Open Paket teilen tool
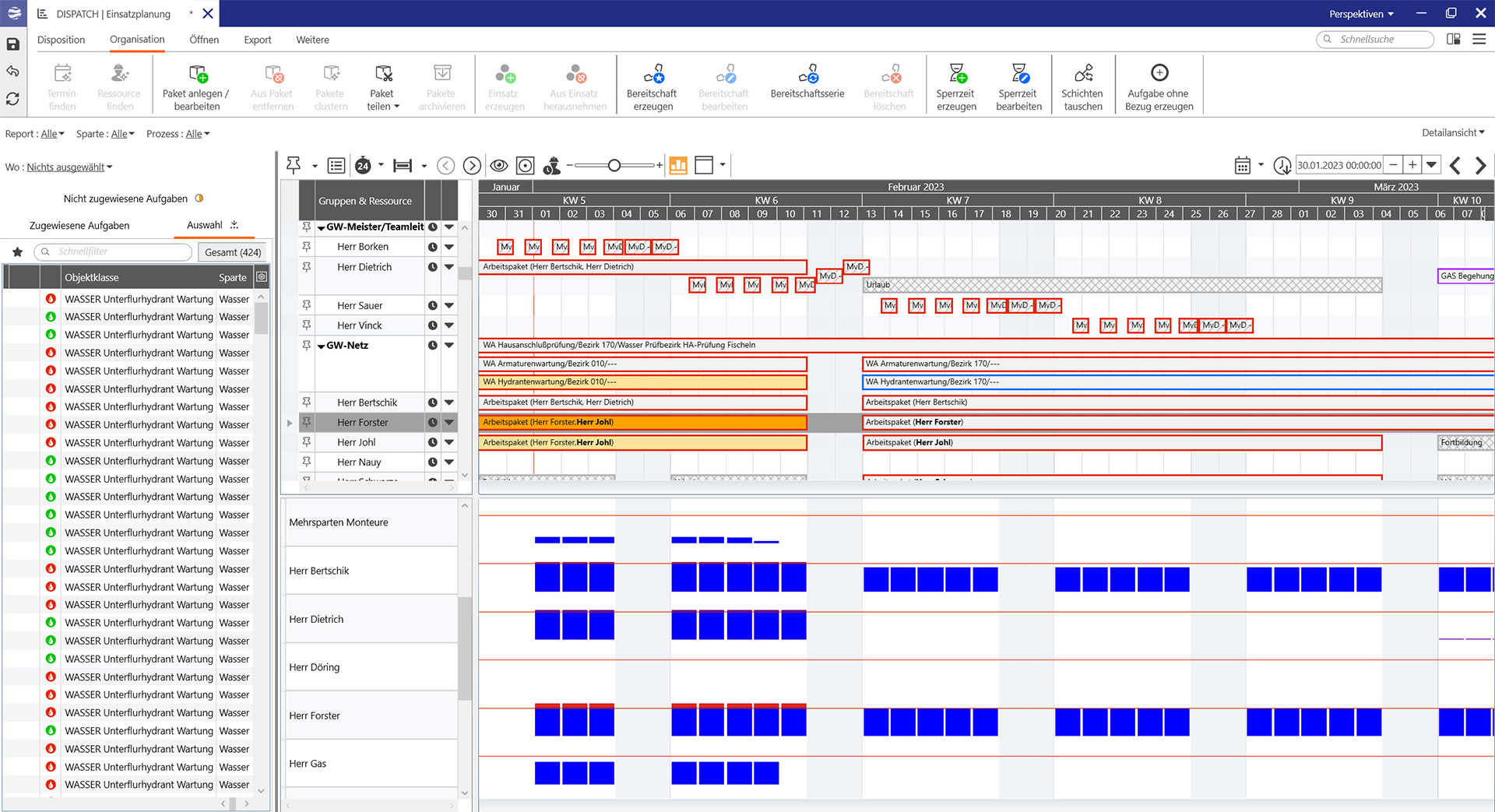This screenshot has width=1495, height=812. point(382,87)
